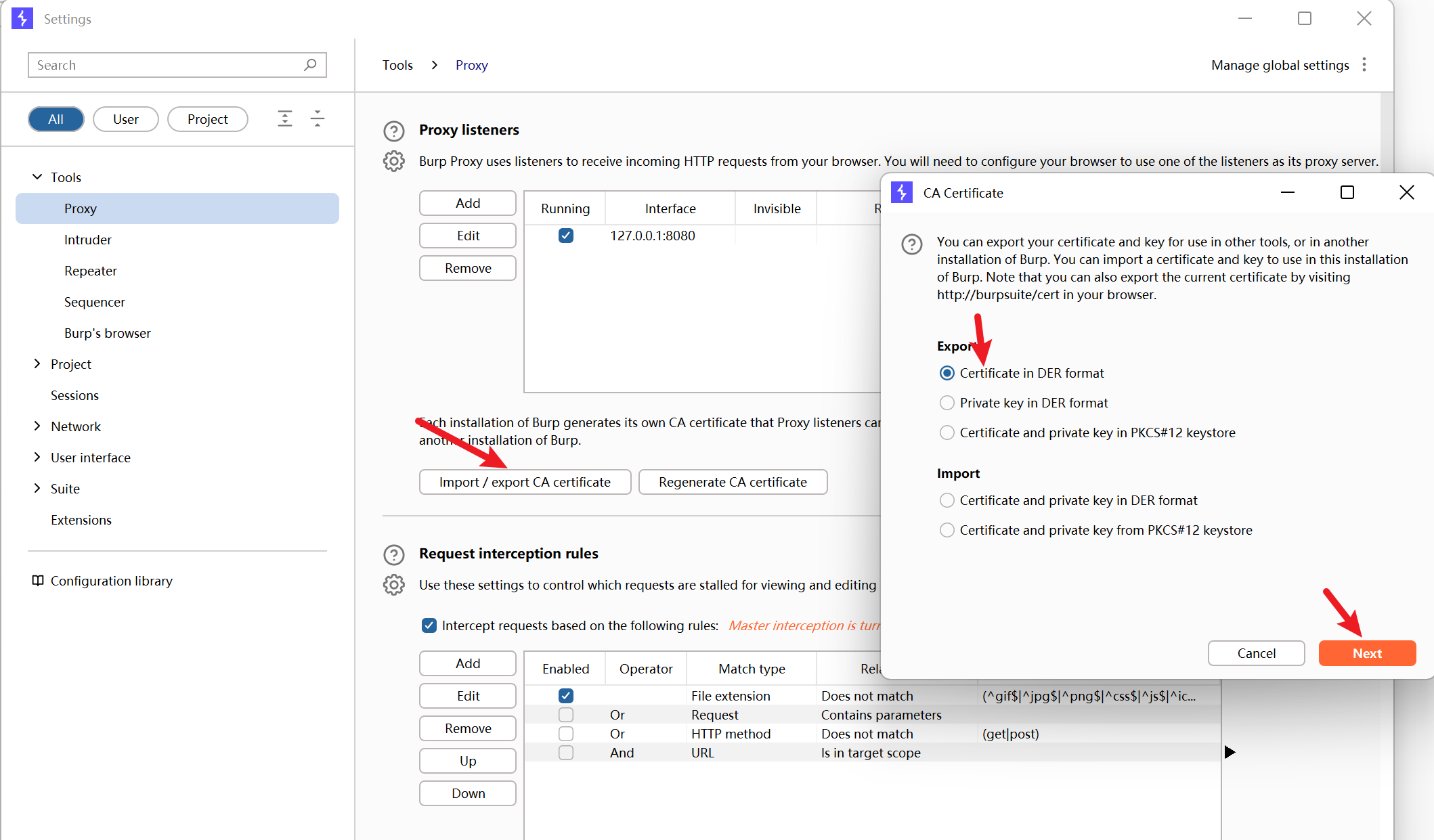Open Sequencer settings in the tree

coord(95,302)
